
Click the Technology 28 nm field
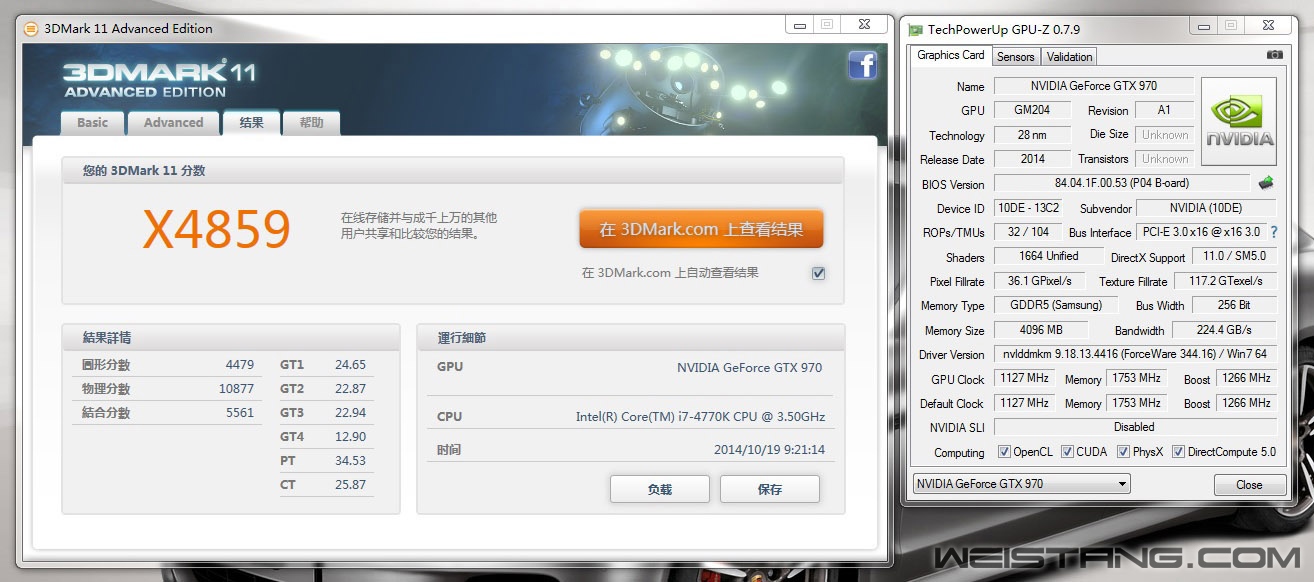[1030, 135]
